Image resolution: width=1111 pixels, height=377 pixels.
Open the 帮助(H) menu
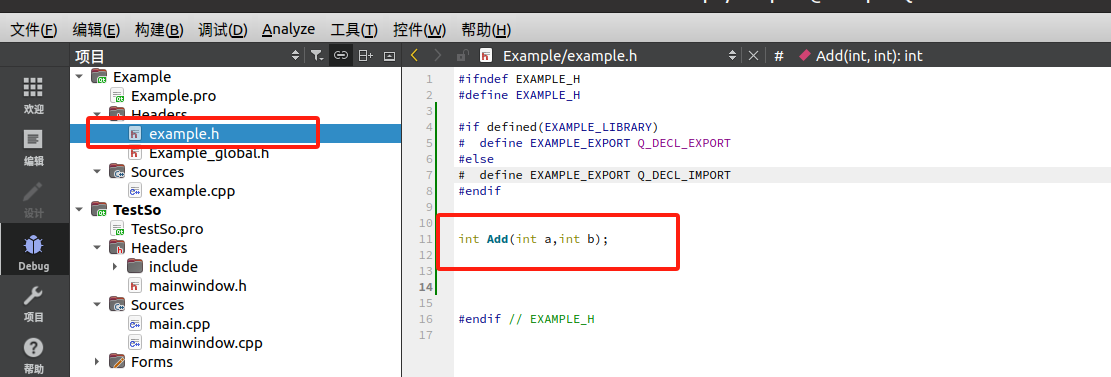(x=486, y=30)
